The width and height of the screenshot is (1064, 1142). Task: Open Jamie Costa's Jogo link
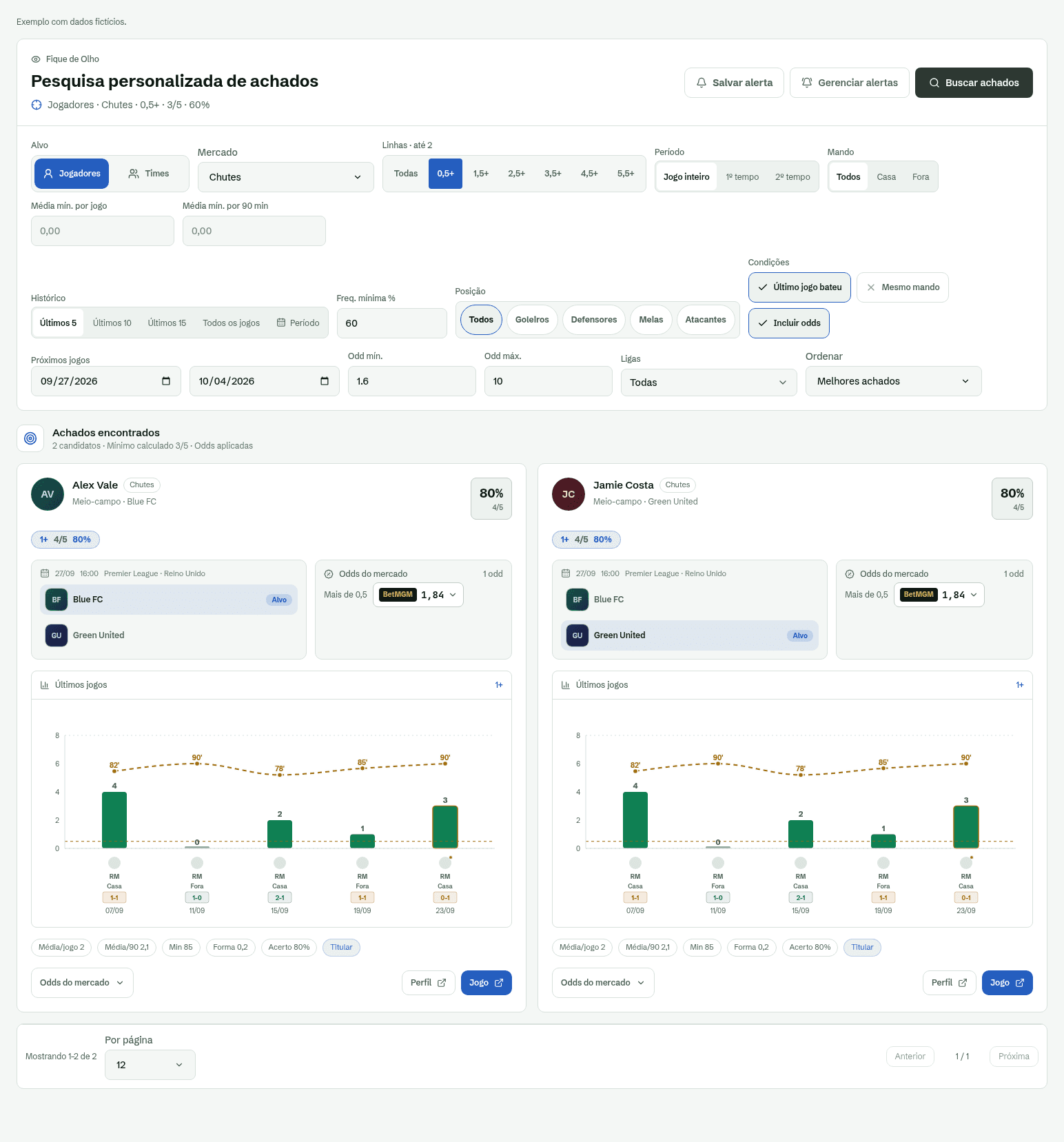click(1007, 983)
